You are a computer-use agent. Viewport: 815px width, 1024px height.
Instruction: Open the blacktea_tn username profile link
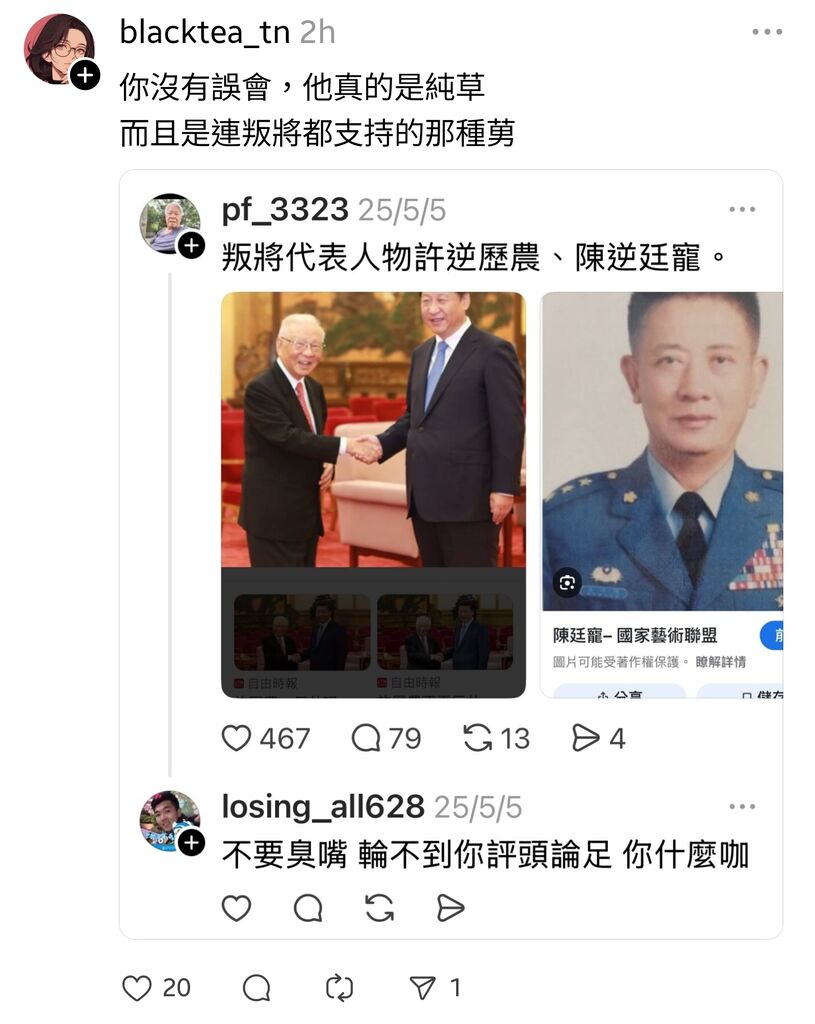coord(205,31)
